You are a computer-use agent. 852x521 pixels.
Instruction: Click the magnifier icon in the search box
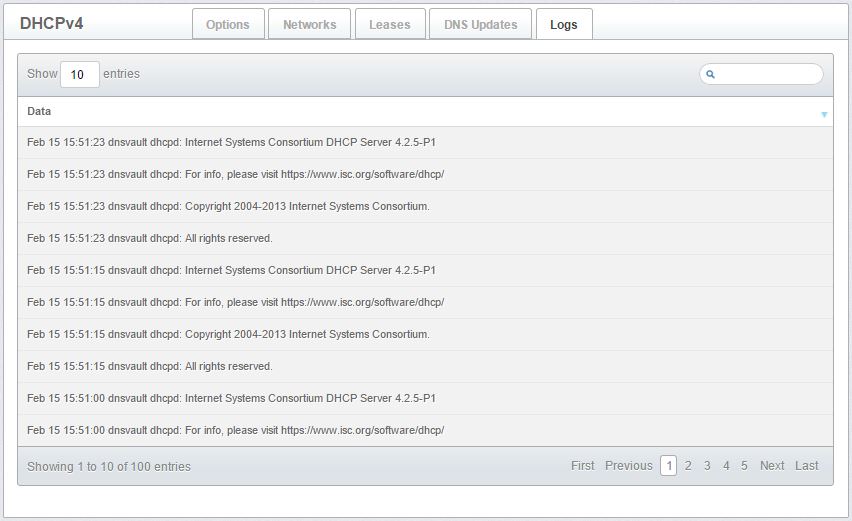[x=710, y=74]
